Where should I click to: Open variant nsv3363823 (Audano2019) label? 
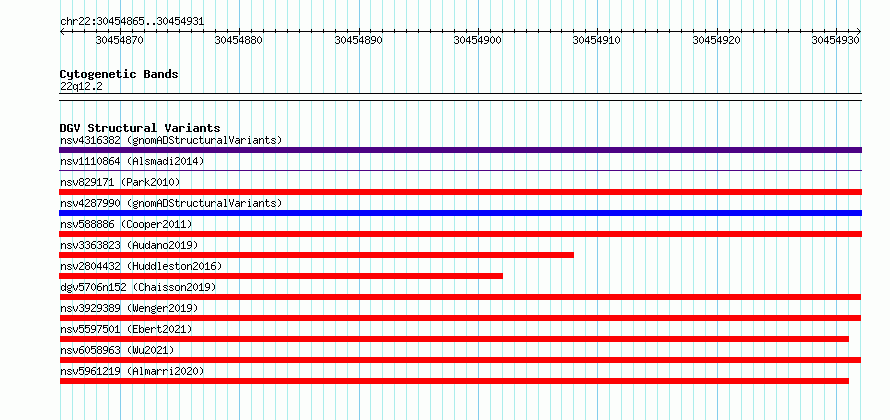pyautogui.click(x=129, y=245)
